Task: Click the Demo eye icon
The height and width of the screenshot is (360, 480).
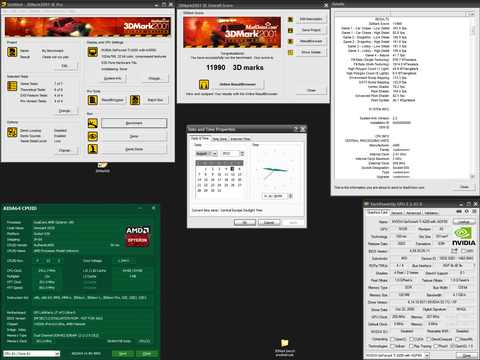Action: click(93, 136)
